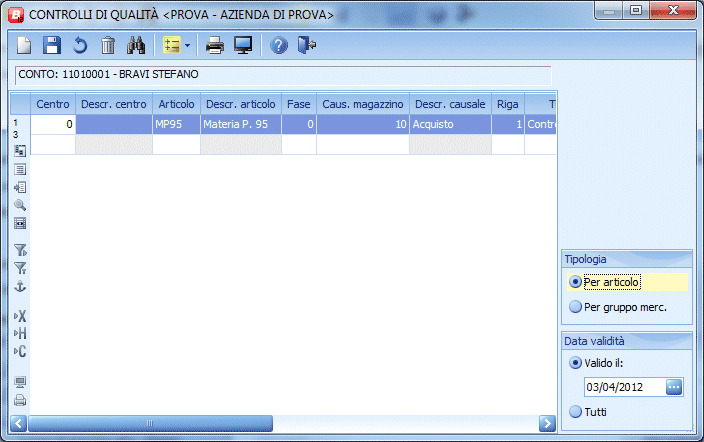Click the Acquisto causale cell
Image resolution: width=704 pixels, height=442 pixels.
point(450,124)
